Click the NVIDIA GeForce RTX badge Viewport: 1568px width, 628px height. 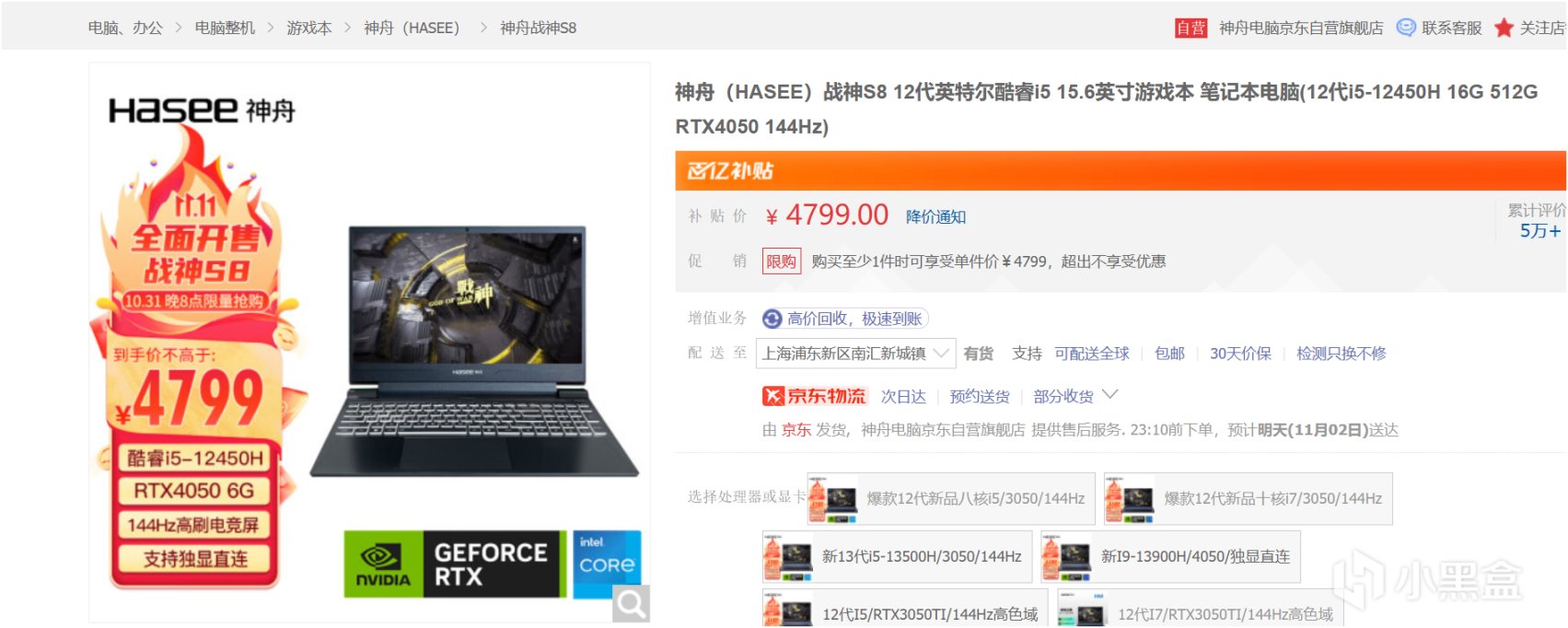click(455, 564)
